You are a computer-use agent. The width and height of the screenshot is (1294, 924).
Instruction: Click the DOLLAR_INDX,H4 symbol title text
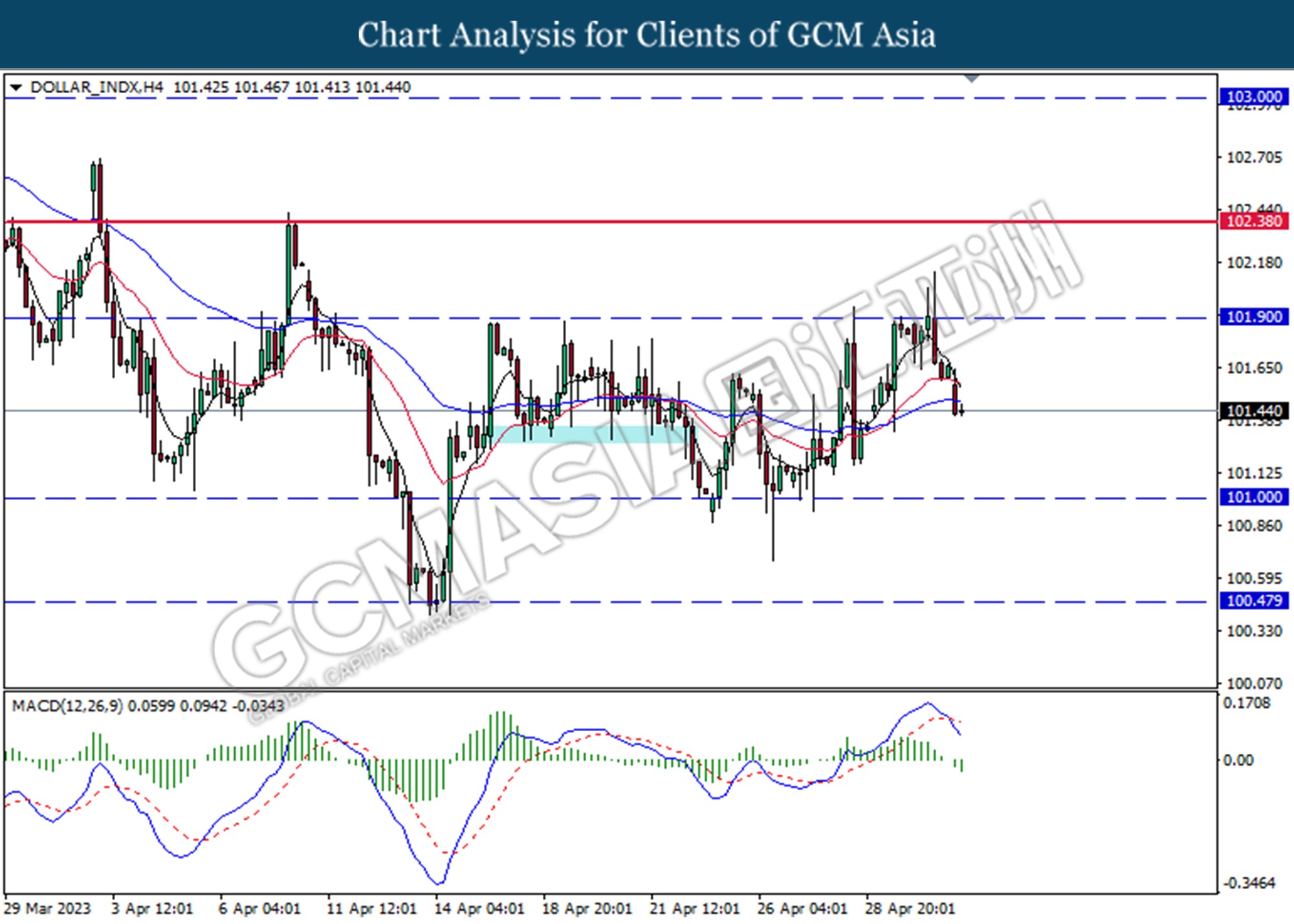(97, 87)
